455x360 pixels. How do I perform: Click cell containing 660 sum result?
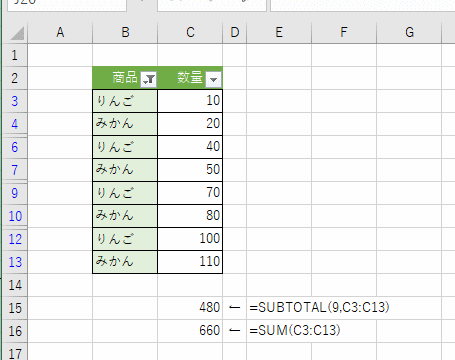190,331
